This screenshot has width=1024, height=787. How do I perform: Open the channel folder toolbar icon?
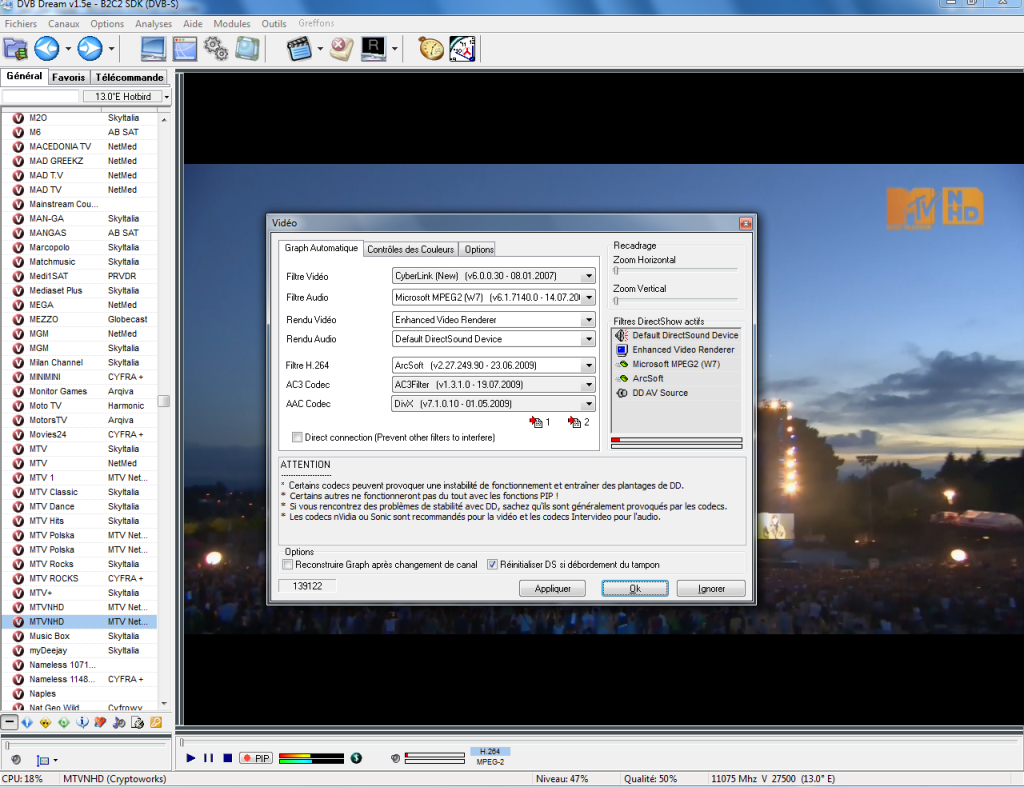(x=15, y=49)
